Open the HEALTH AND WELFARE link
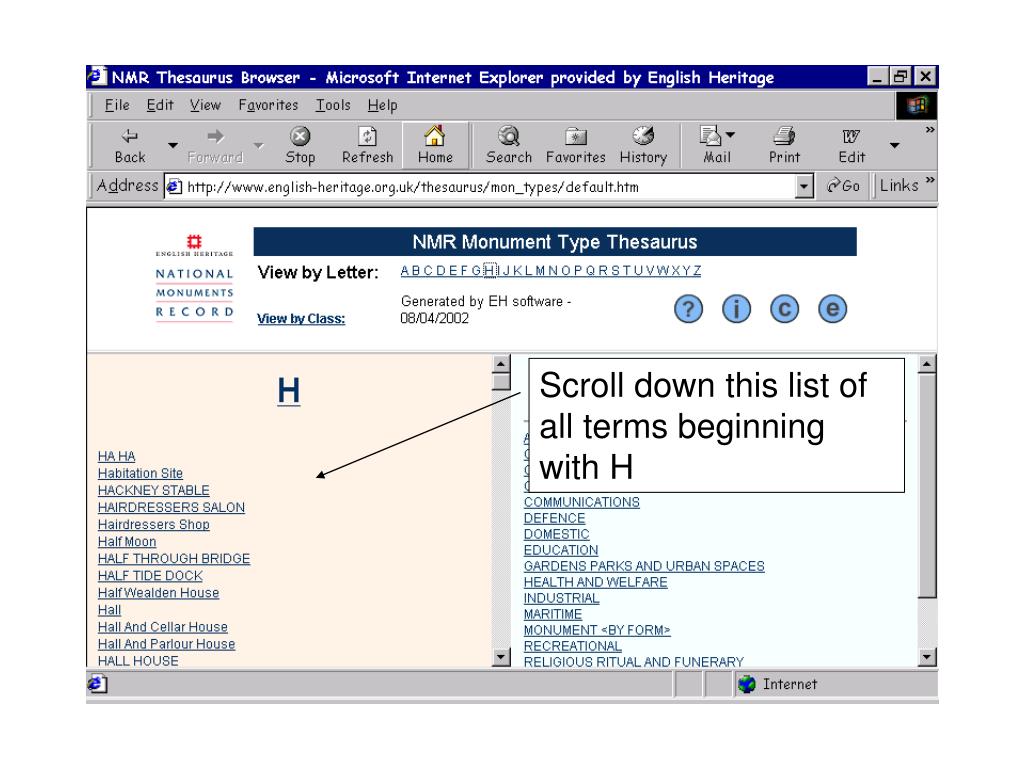Screen dimensions: 1024x768 click(x=596, y=582)
